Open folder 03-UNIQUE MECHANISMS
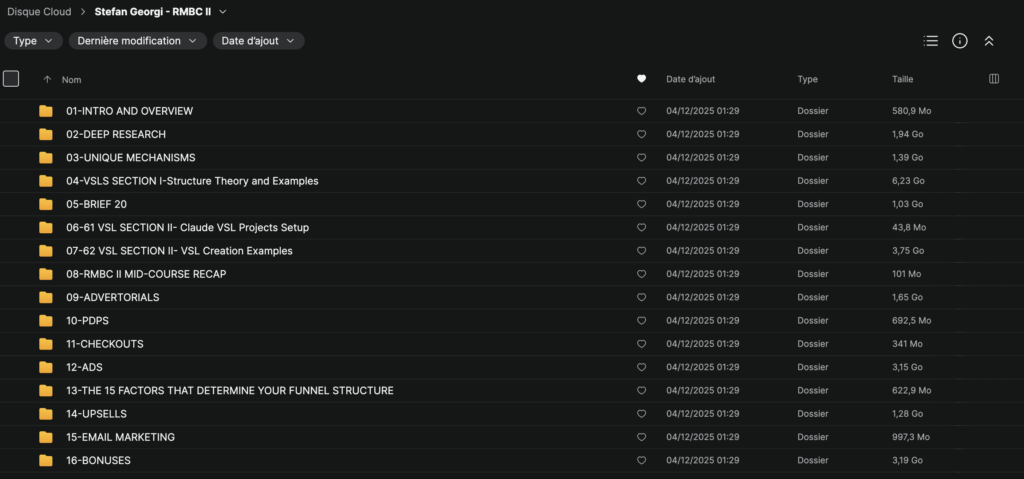Viewport: 1024px width, 479px height. point(131,157)
